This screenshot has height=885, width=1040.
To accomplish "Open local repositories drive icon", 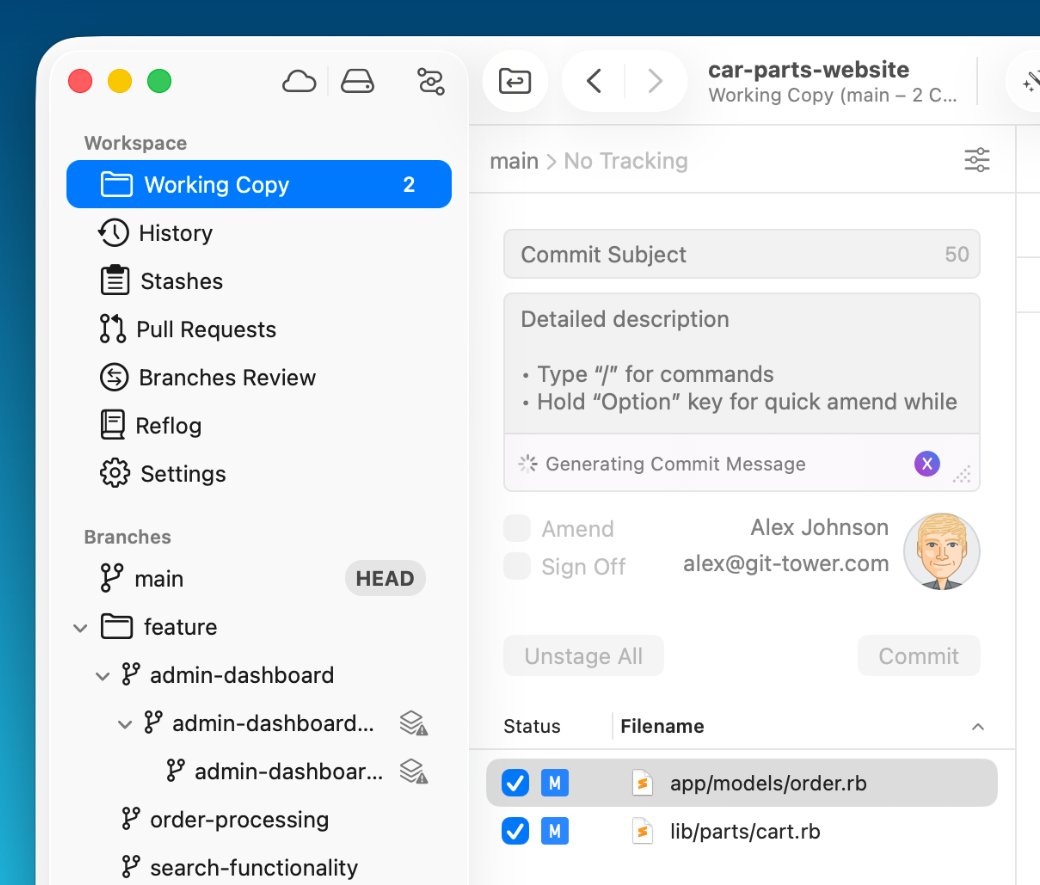I will click(357, 82).
